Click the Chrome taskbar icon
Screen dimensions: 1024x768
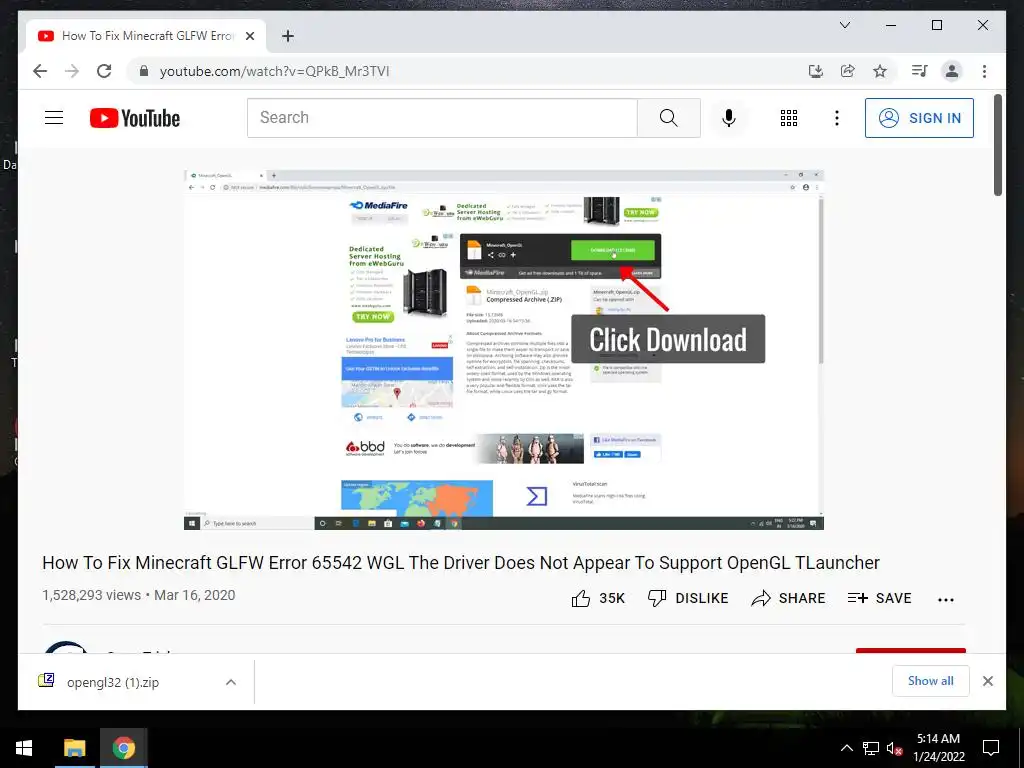click(123, 748)
